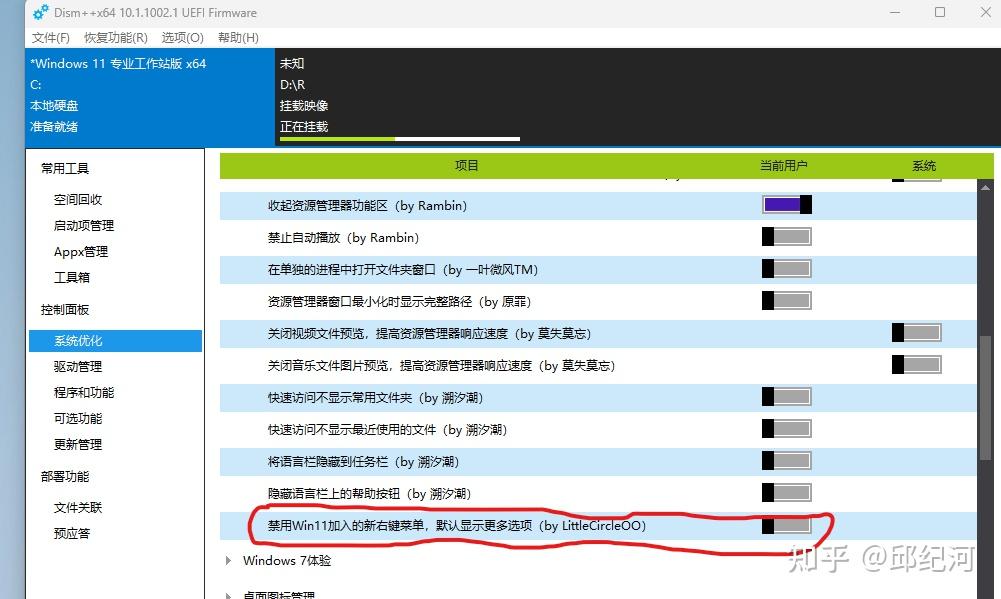Open the 帮助(H) menu
The image size is (1001, 599).
click(237, 37)
